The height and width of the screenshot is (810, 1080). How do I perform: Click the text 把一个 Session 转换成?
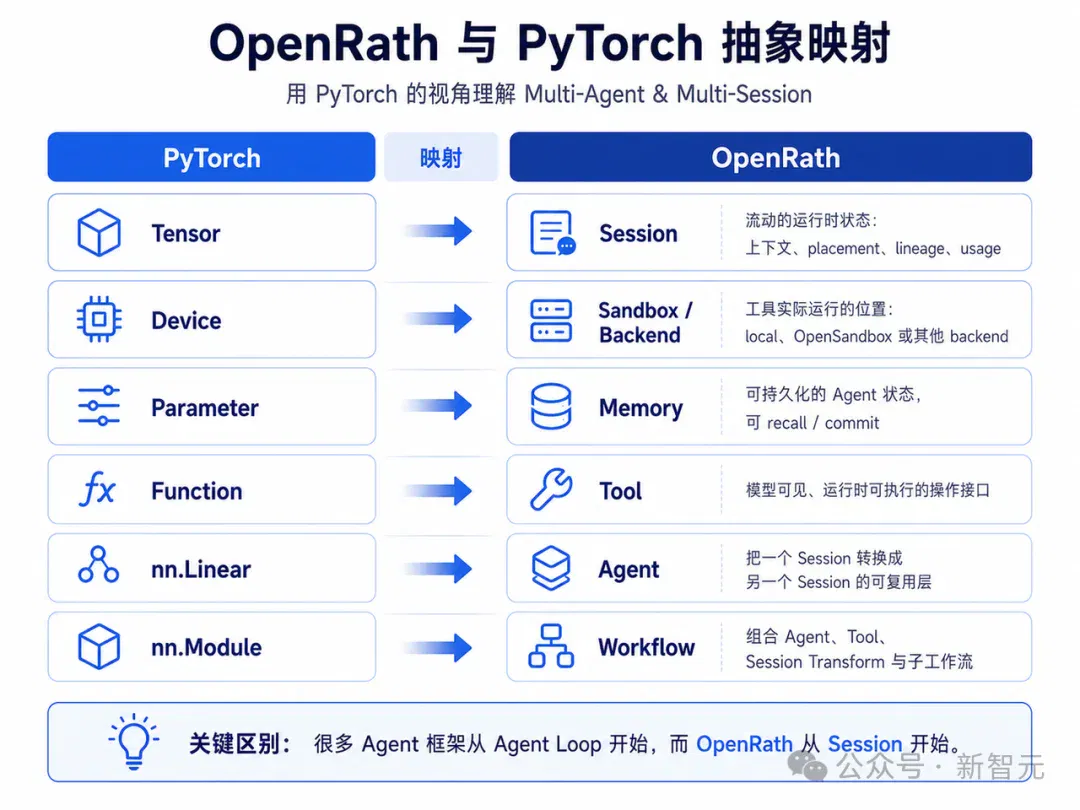[x=824, y=558]
